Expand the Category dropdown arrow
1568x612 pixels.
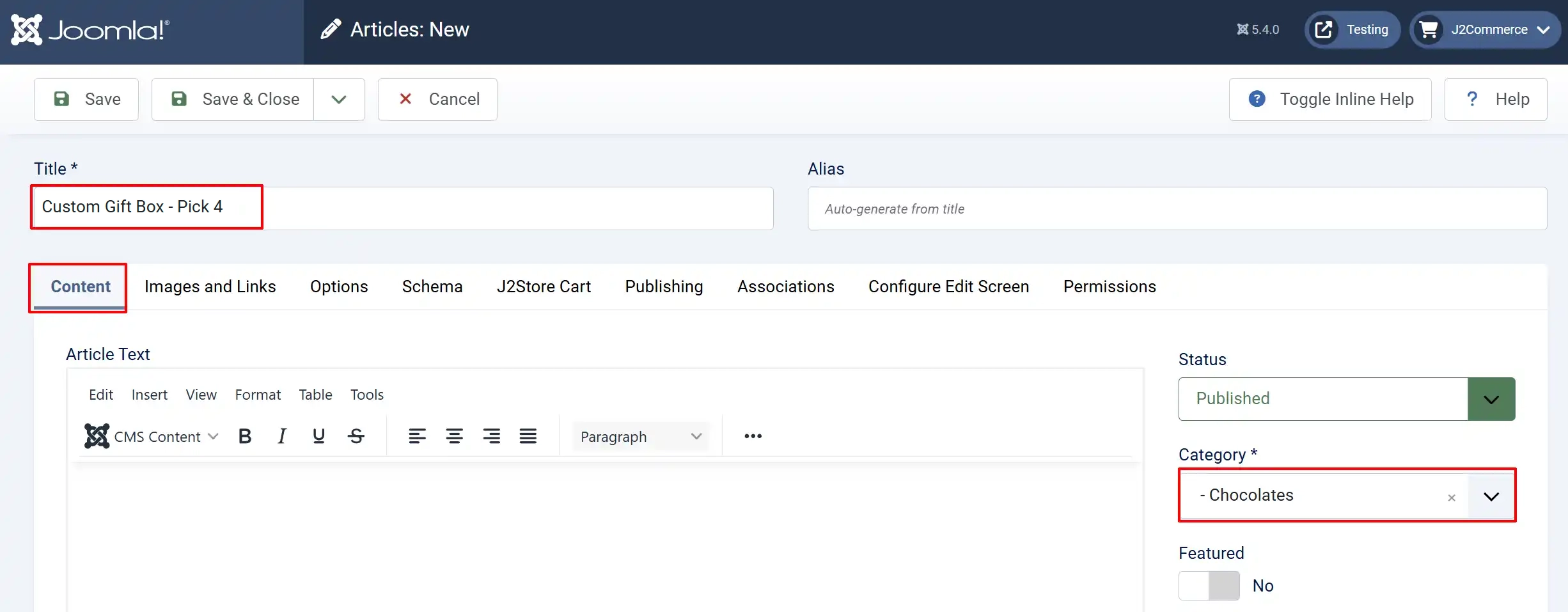pos(1491,496)
